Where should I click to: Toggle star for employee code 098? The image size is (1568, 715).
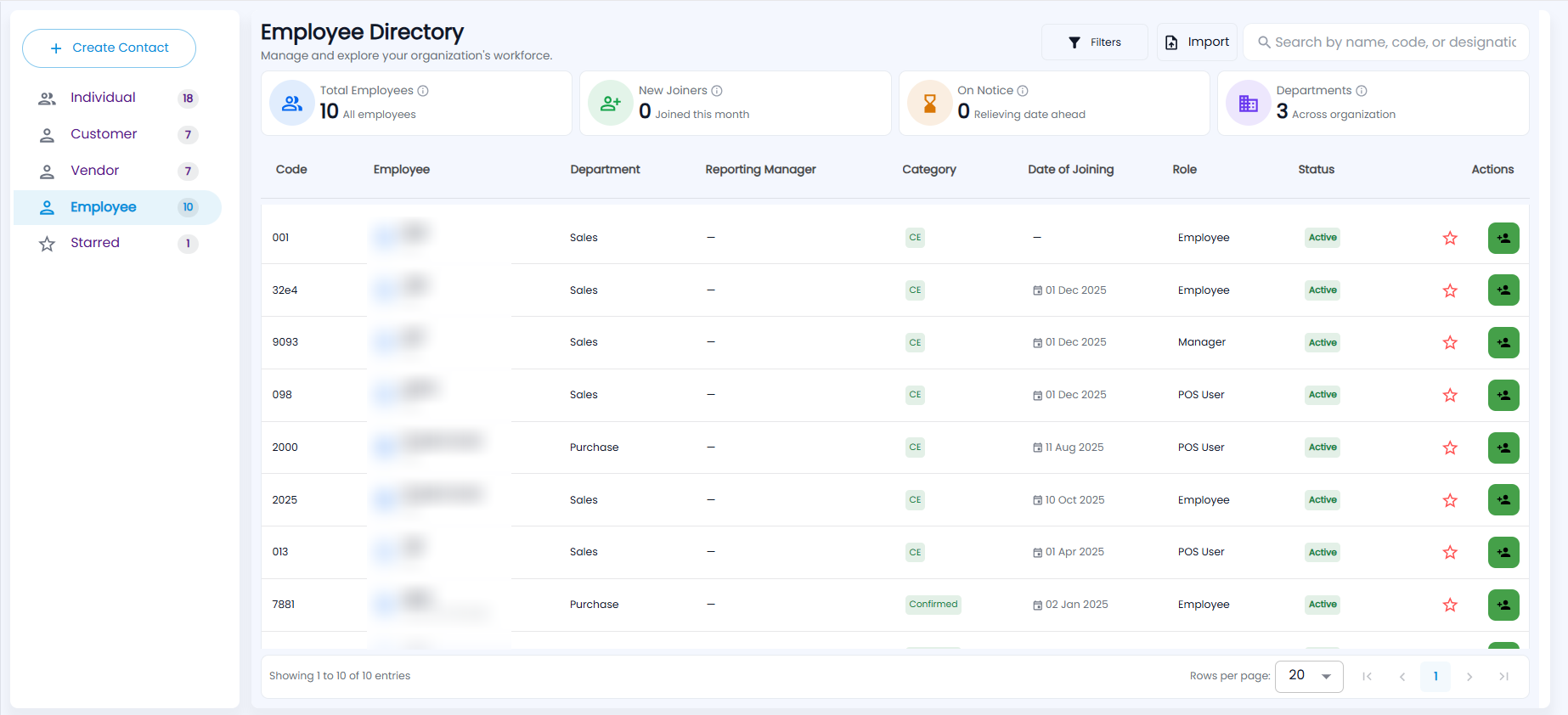(x=1450, y=396)
